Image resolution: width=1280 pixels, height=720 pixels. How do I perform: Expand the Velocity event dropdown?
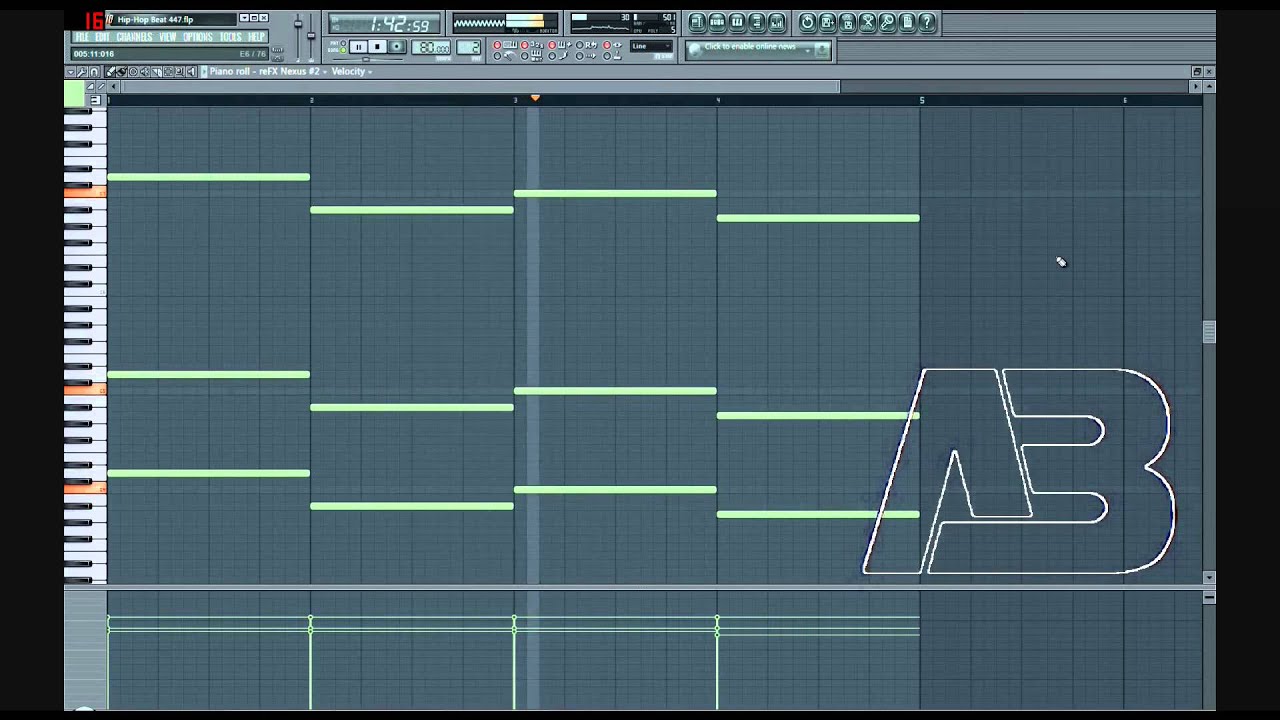[369, 72]
